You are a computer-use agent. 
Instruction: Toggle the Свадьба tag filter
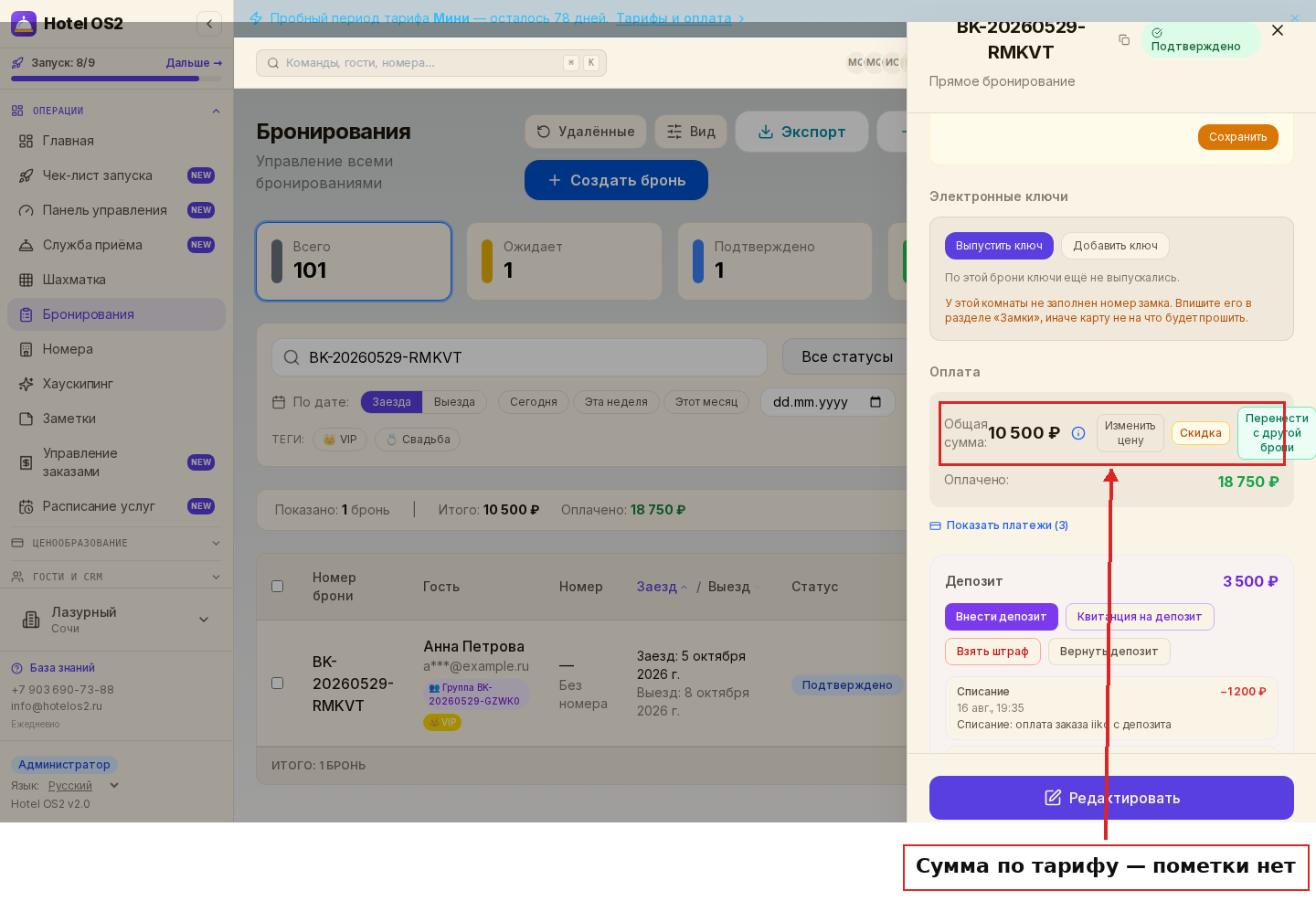click(x=418, y=440)
